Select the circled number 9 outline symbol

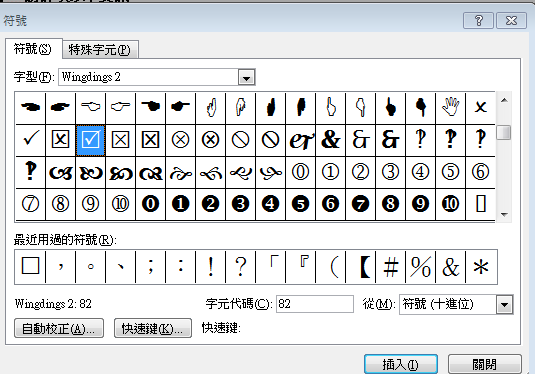point(90,204)
